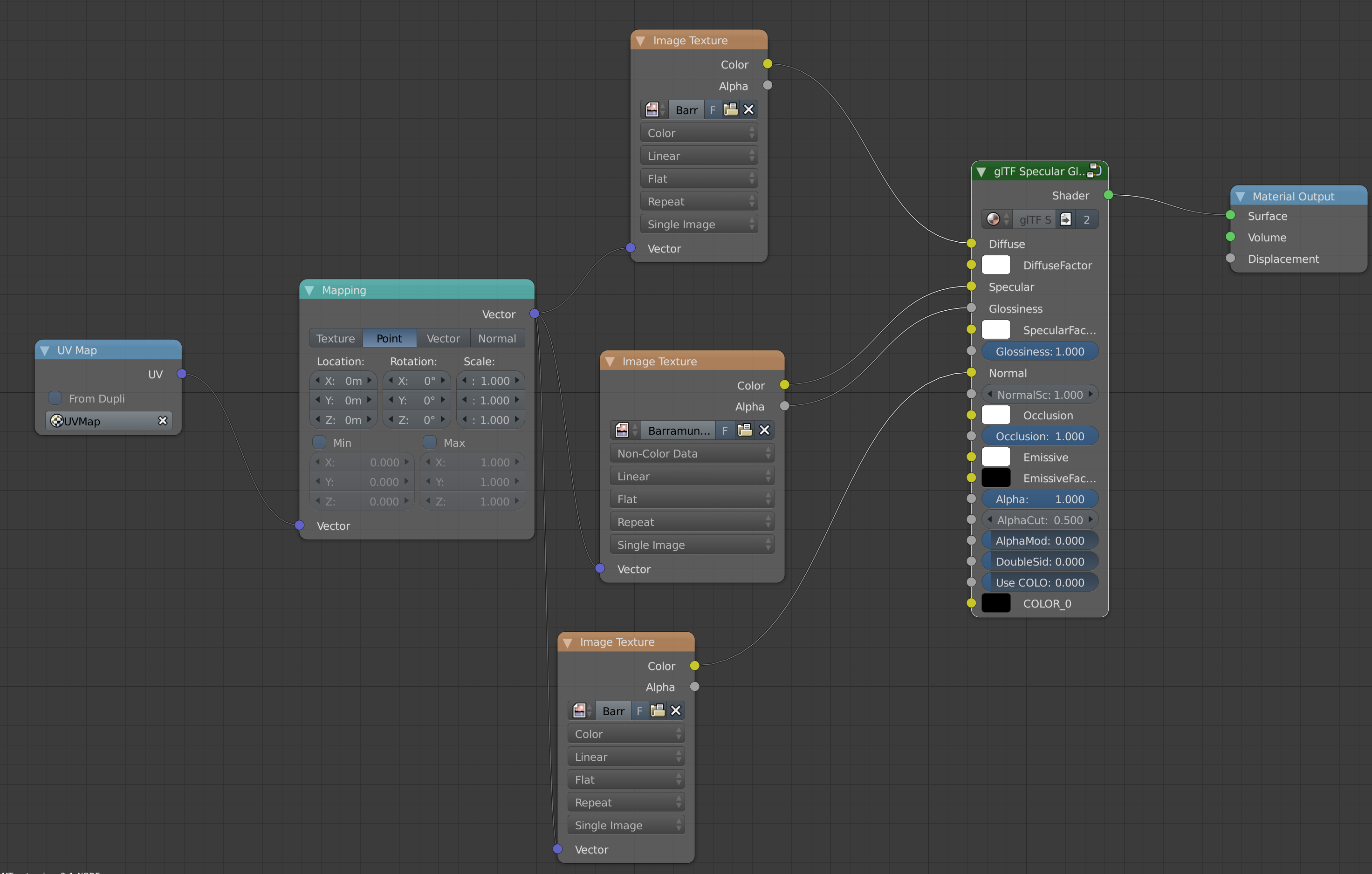Select Texture mapping type tab
Viewport: 1372px width, 874px height.
pos(336,338)
